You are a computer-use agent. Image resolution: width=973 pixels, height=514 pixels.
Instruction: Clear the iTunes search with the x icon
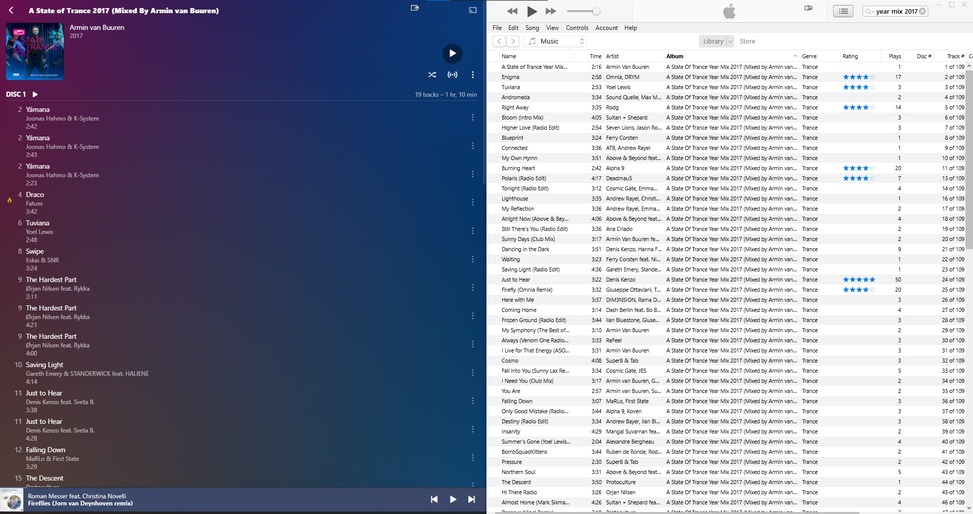(923, 11)
